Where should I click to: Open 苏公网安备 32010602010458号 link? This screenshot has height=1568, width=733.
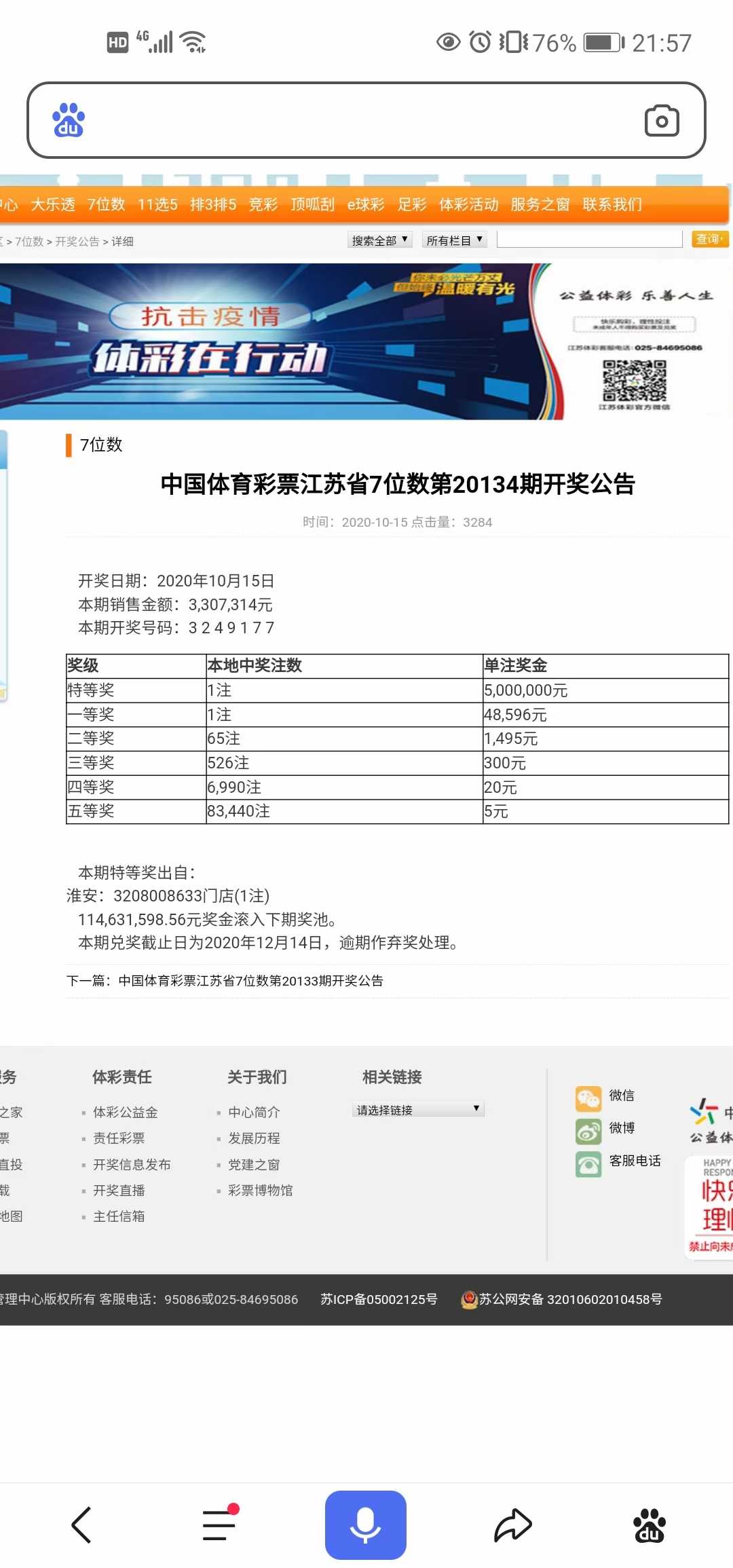tap(571, 1299)
